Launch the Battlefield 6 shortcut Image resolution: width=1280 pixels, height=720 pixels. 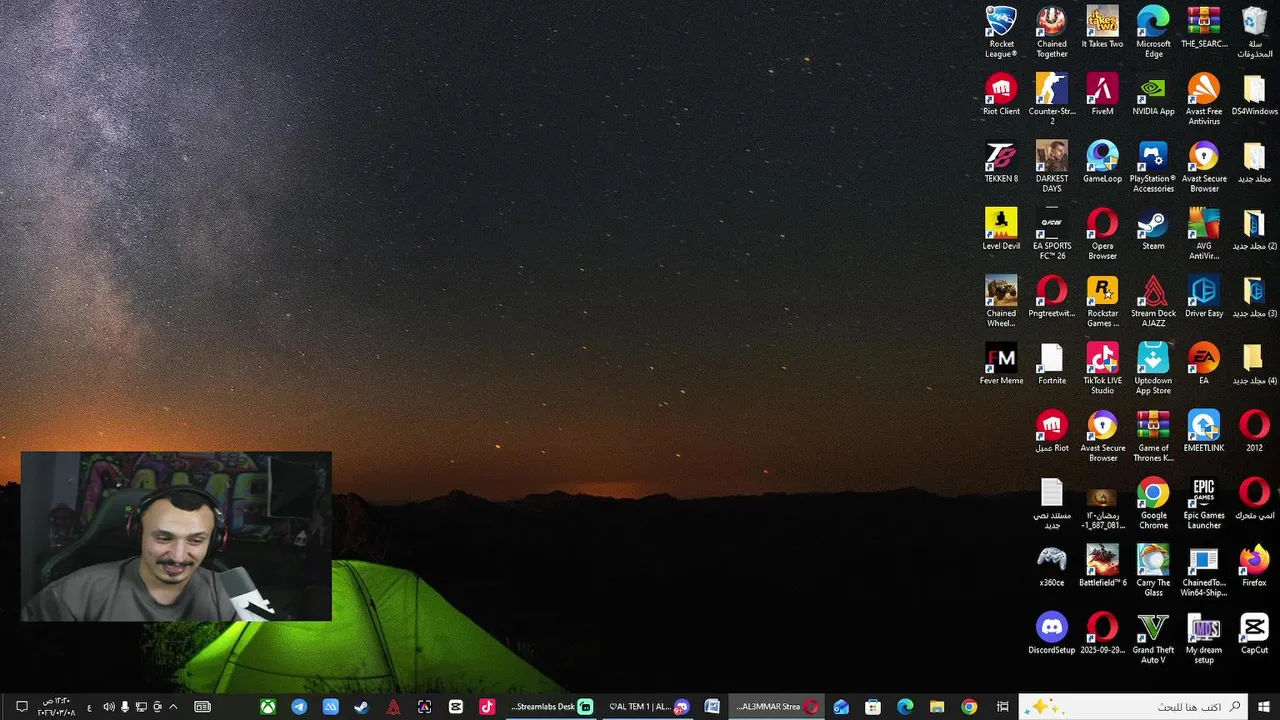[1102, 565]
